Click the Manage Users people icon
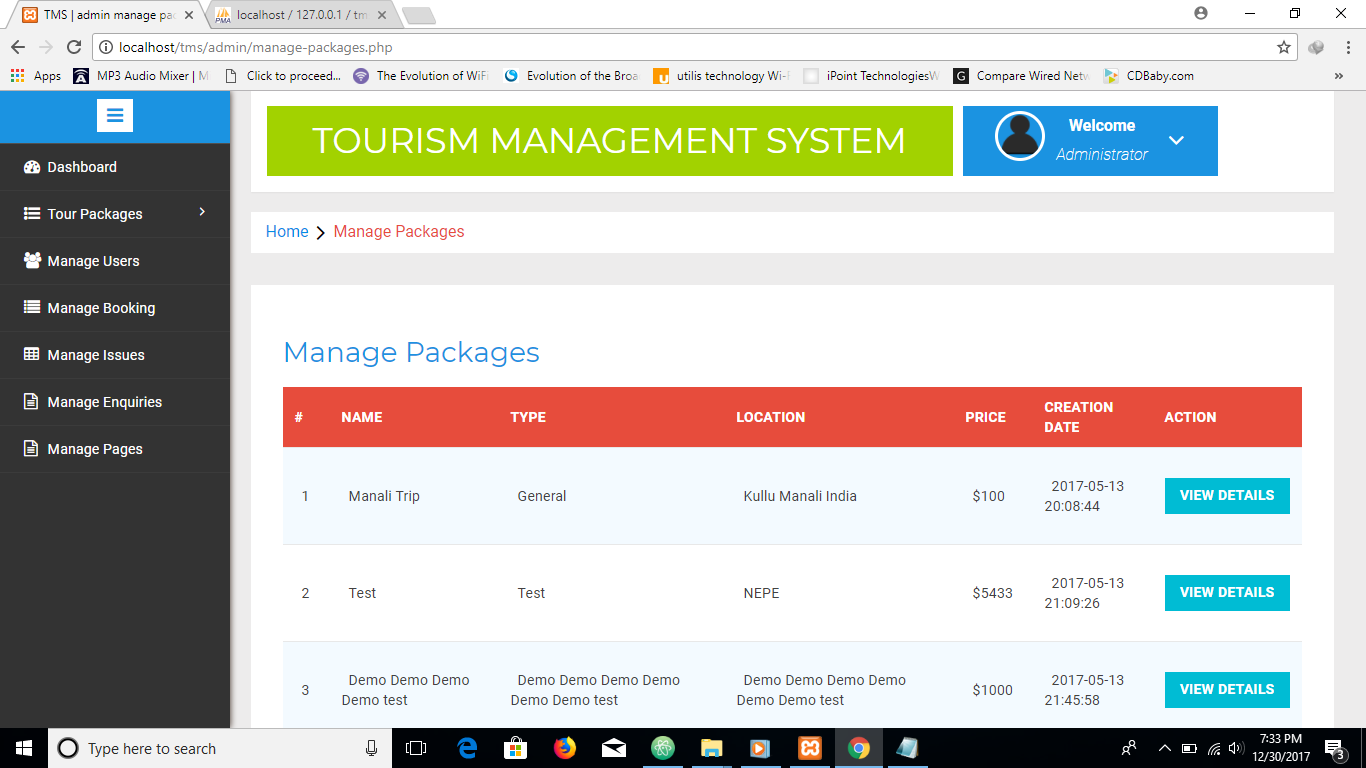Viewport: 1366px width, 768px height. coord(32,260)
